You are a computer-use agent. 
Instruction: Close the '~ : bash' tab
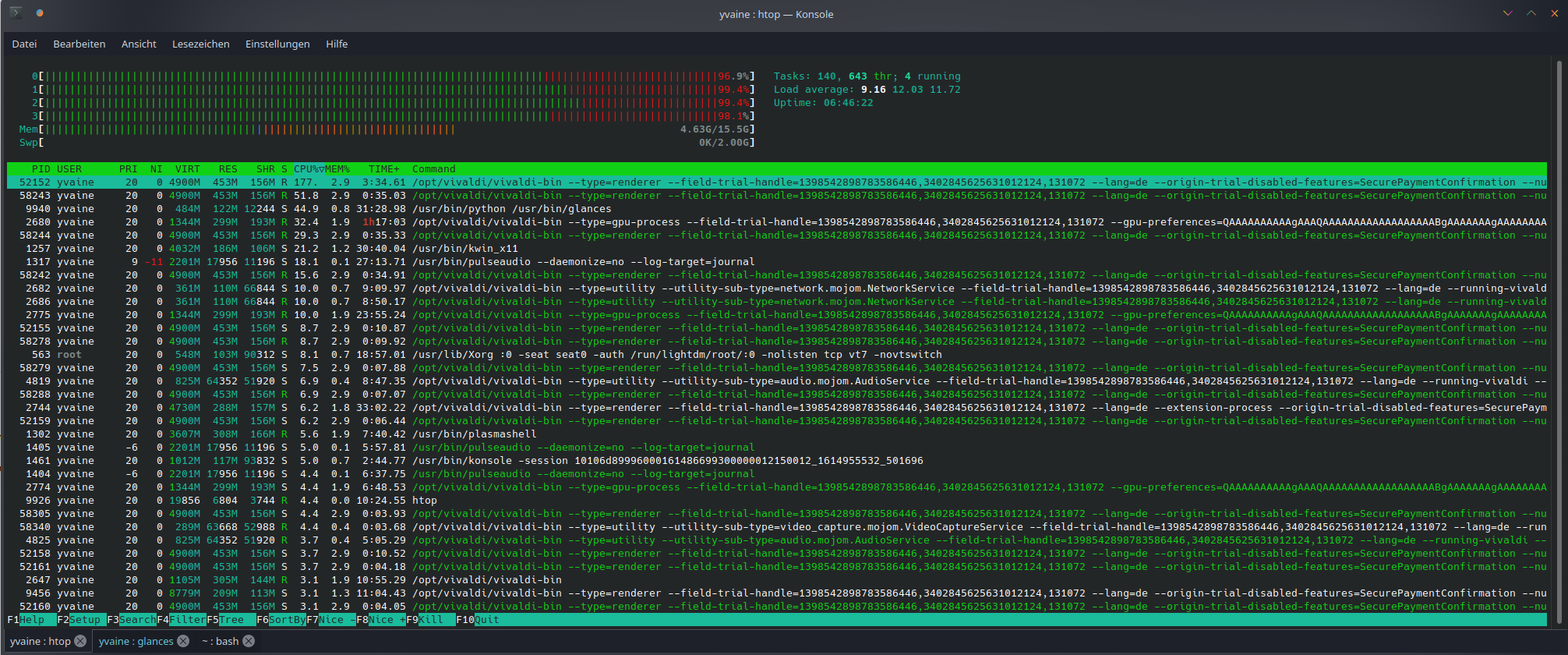(x=249, y=641)
